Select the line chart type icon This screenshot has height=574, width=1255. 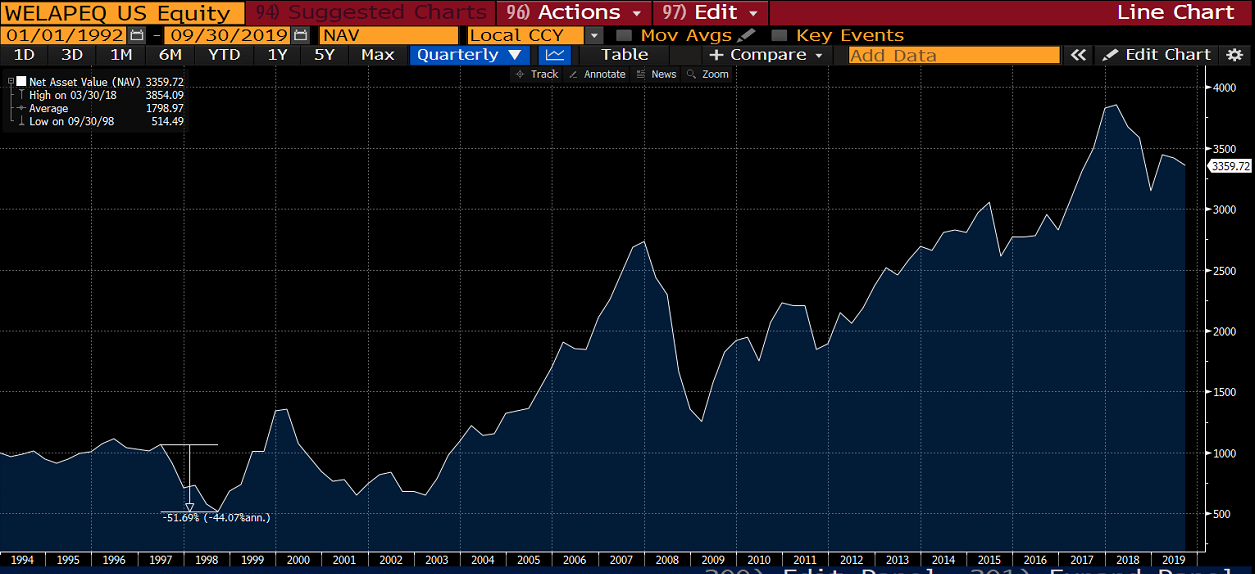pos(555,55)
